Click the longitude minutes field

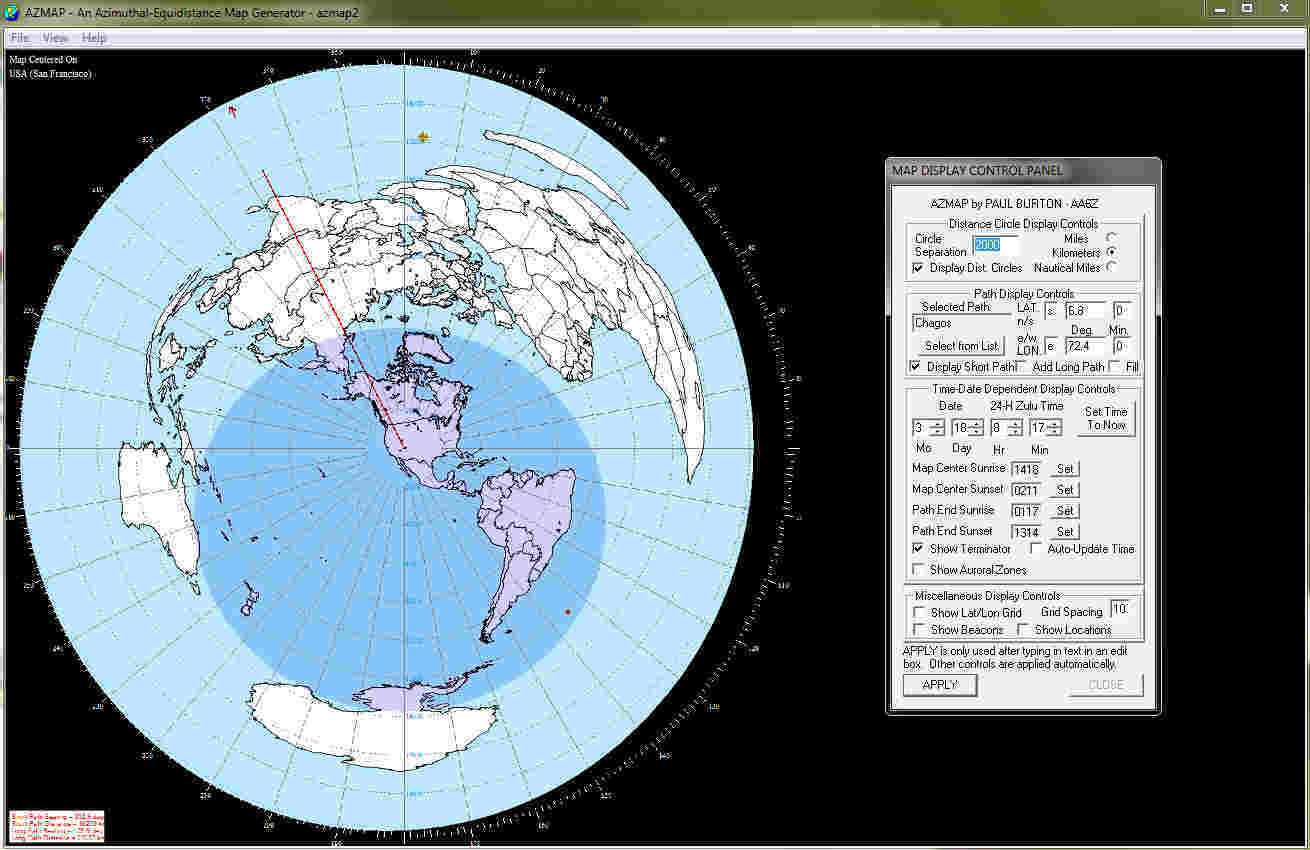tap(1122, 346)
